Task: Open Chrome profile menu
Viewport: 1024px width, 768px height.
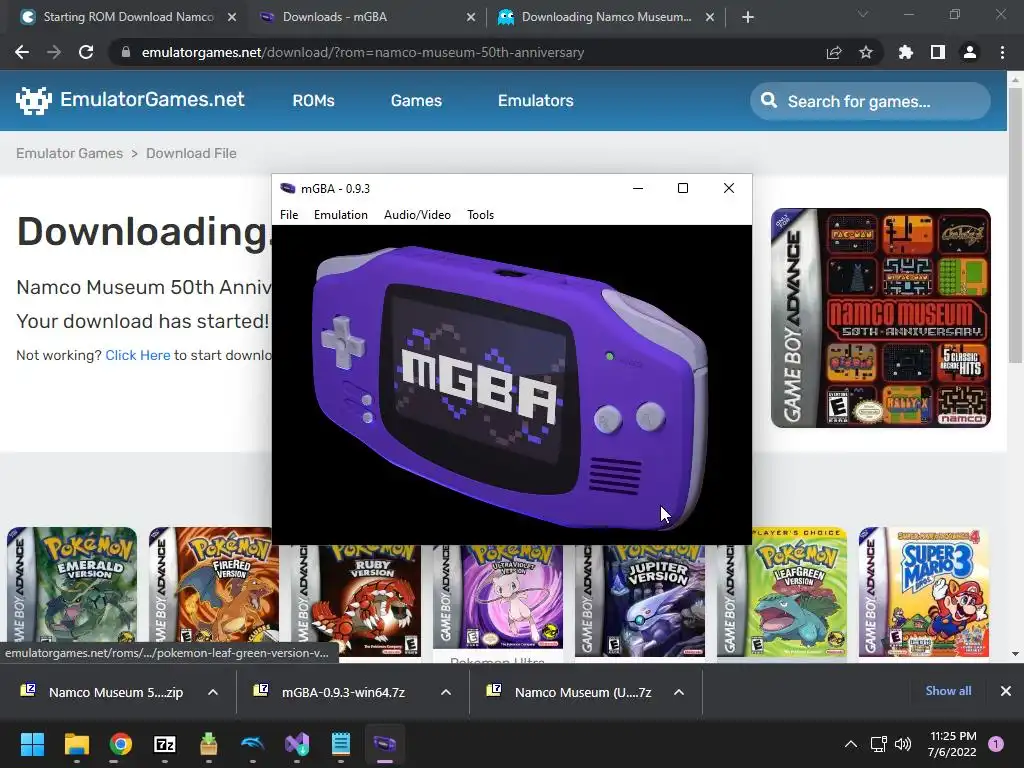Action: (970, 52)
